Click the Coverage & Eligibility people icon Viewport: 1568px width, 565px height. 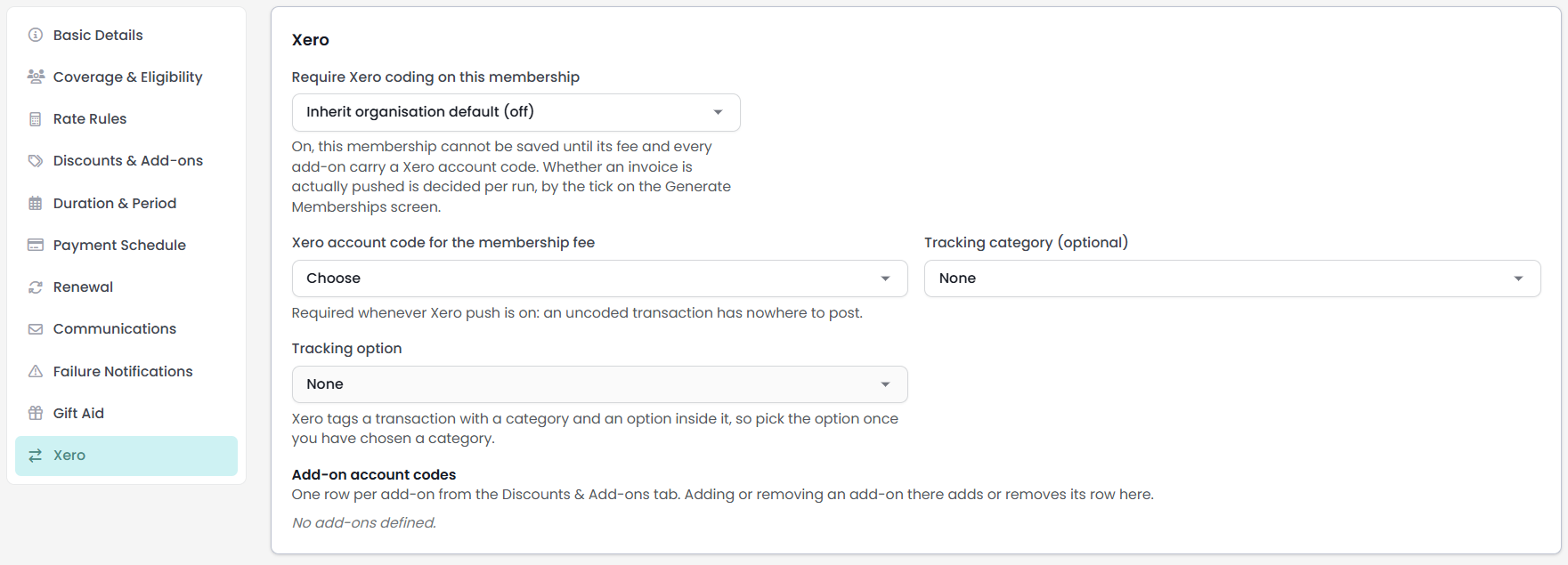click(x=36, y=77)
